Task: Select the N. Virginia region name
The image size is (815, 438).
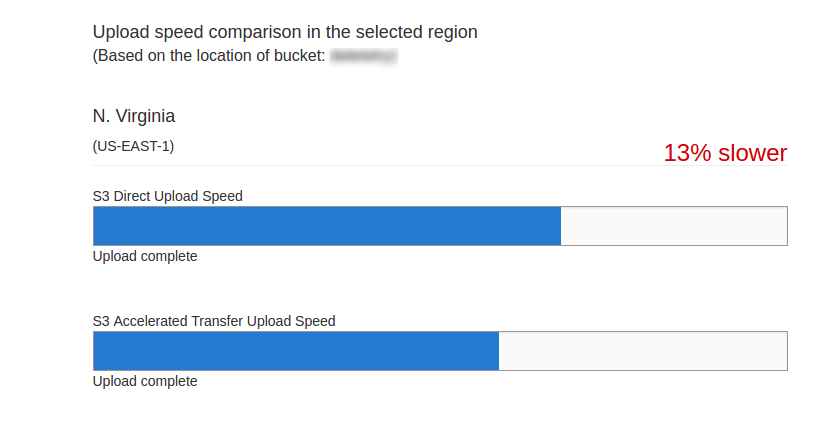Action: click(134, 116)
